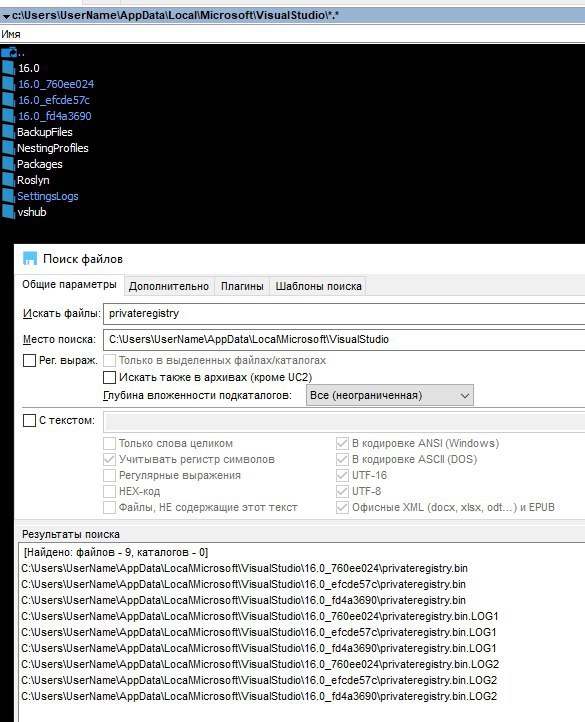This screenshot has height=722, width=585.
Task: Open Глубина вложенности подкаталогов dropdown
Action: tap(390, 396)
